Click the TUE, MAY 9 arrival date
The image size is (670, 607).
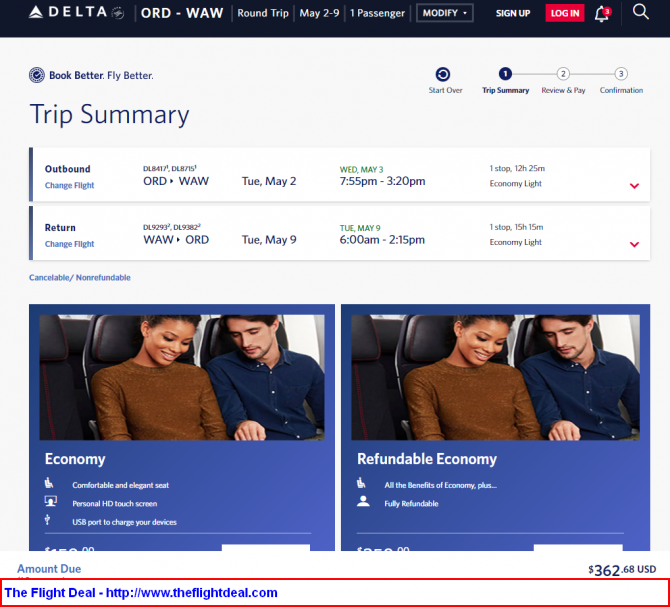360,228
